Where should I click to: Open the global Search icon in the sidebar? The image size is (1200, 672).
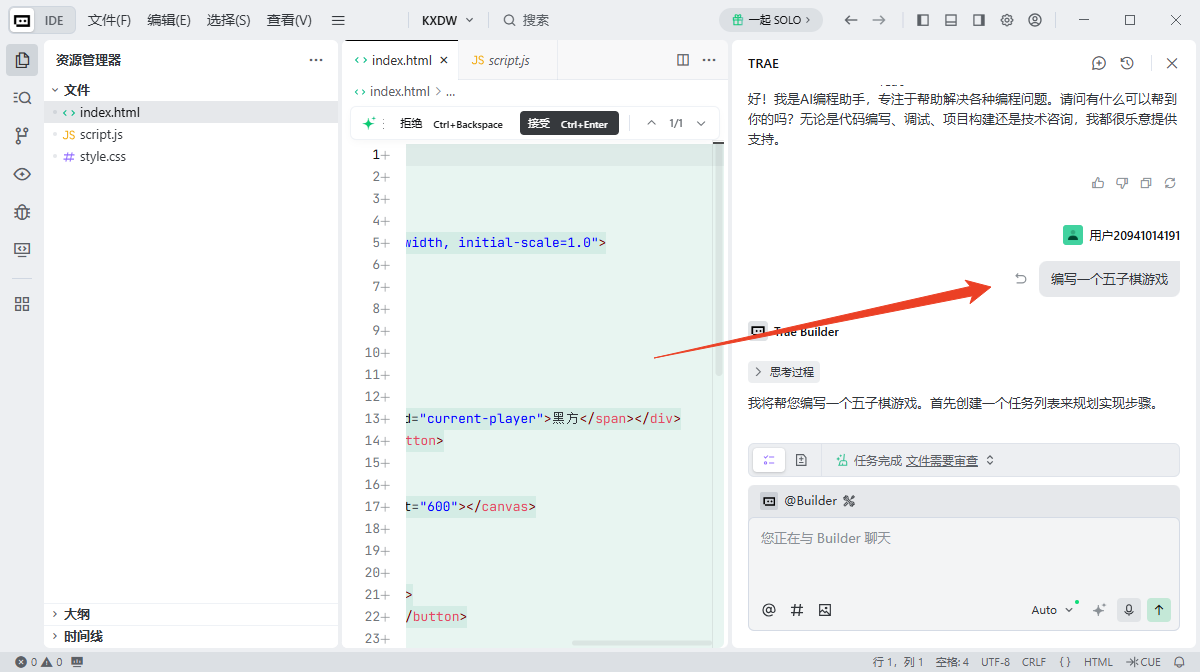(21, 97)
